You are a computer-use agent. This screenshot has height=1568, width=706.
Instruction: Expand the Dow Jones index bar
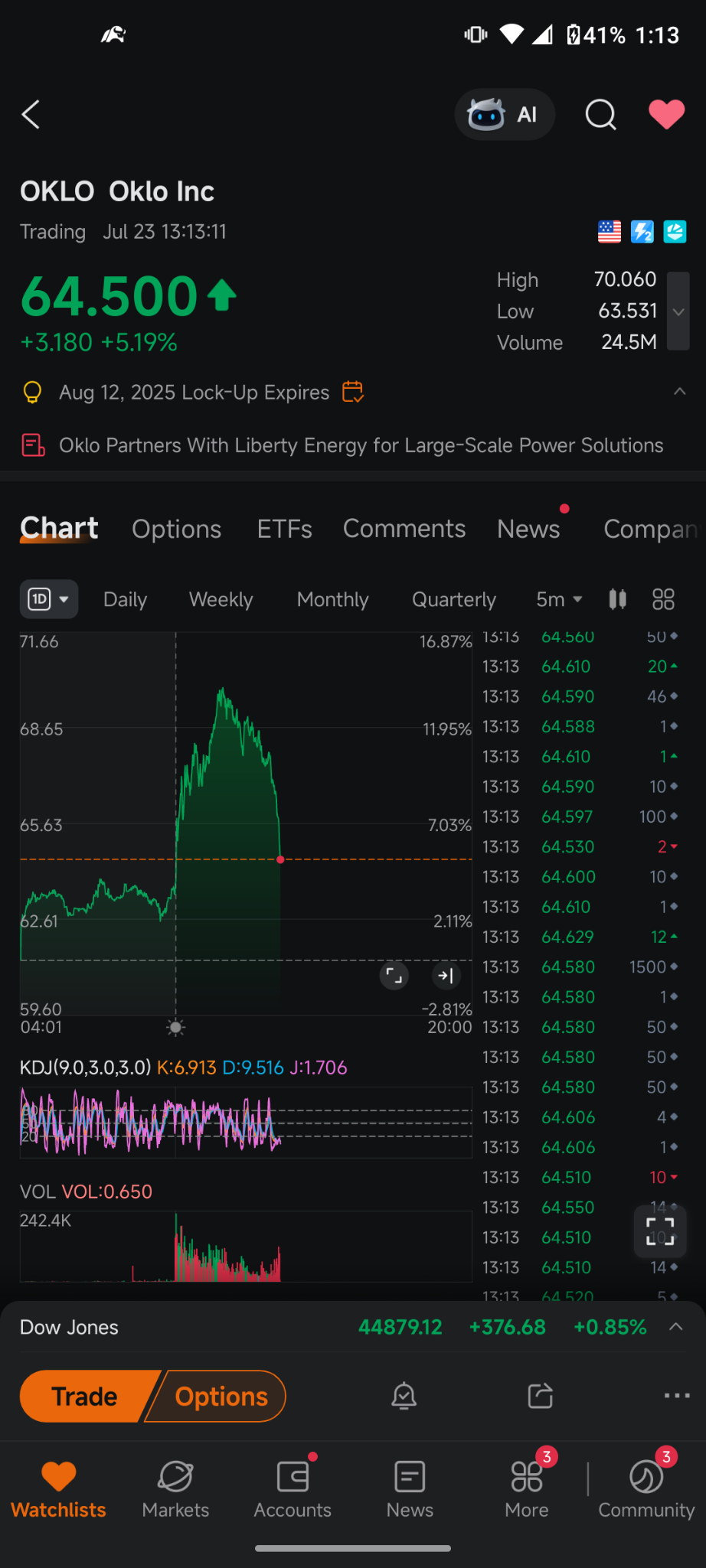(676, 1327)
